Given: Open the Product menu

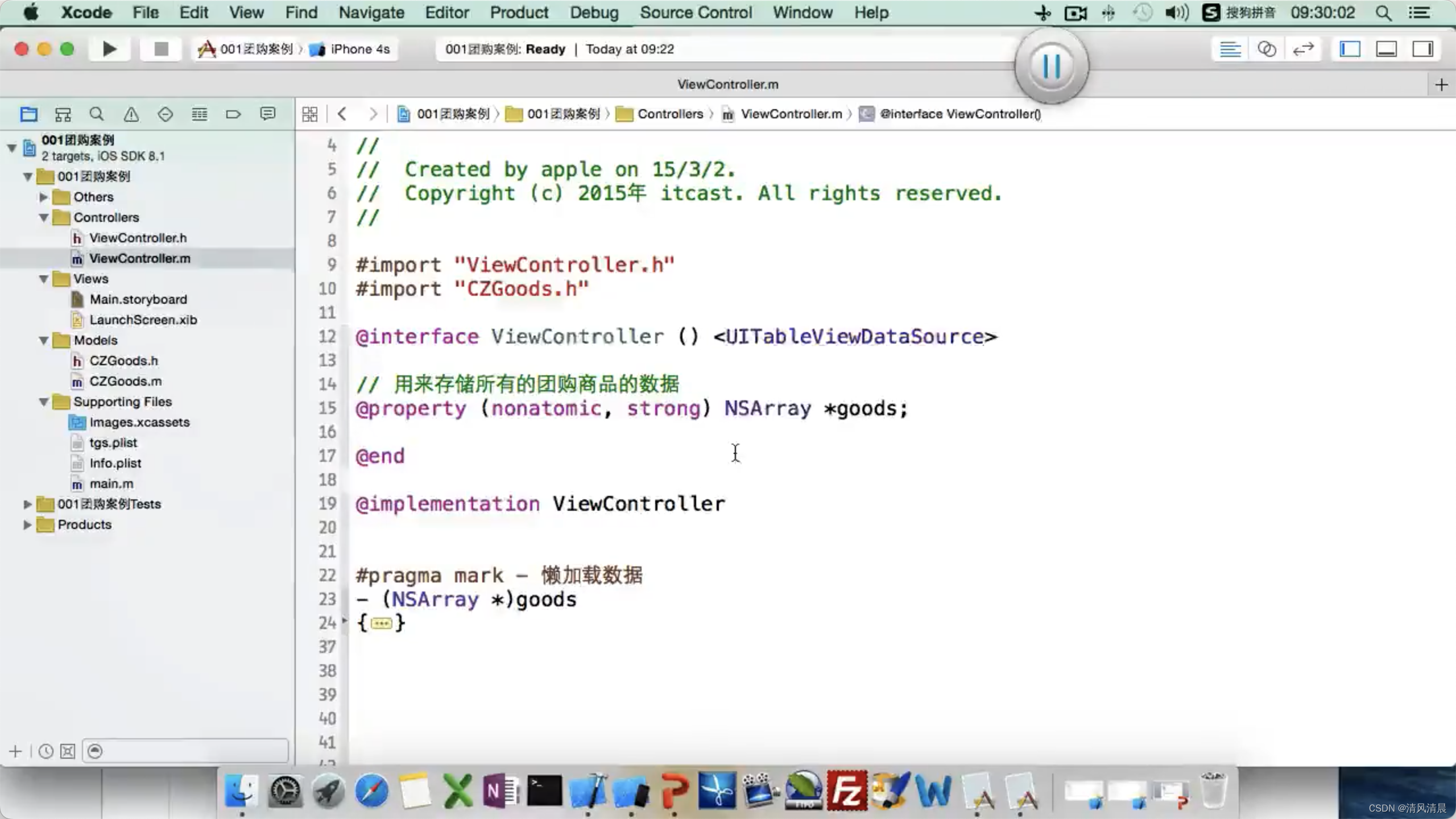Looking at the screenshot, I should (519, 13).
